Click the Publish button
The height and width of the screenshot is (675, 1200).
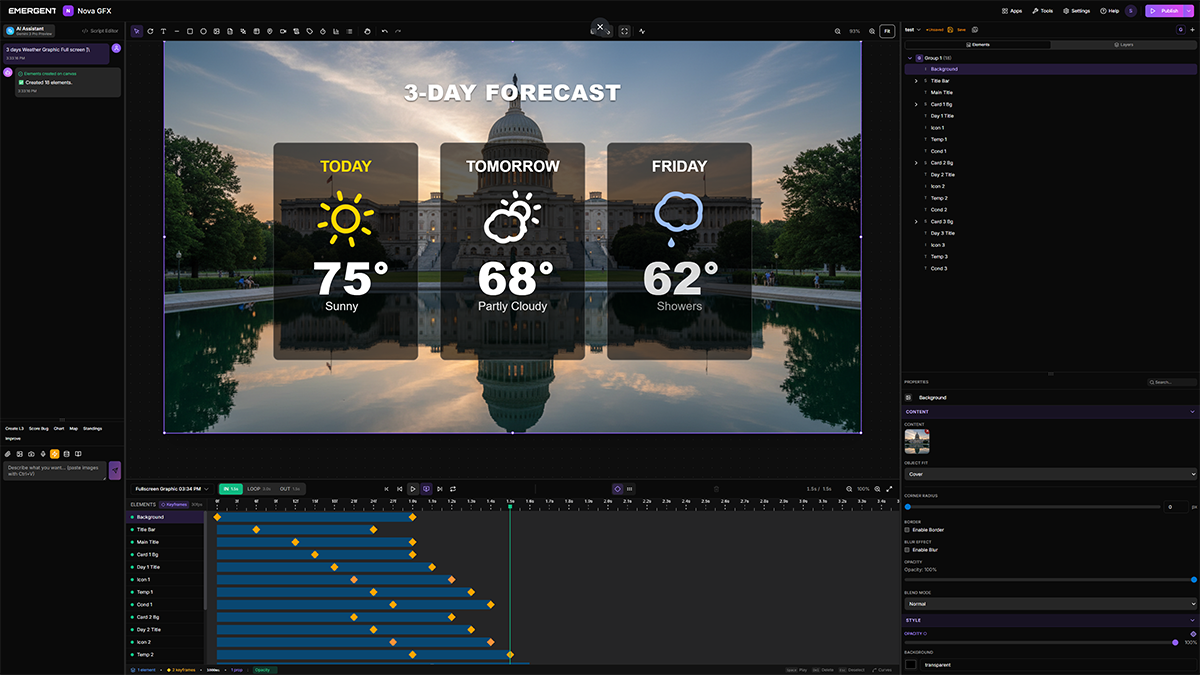tap(1163, 10)
